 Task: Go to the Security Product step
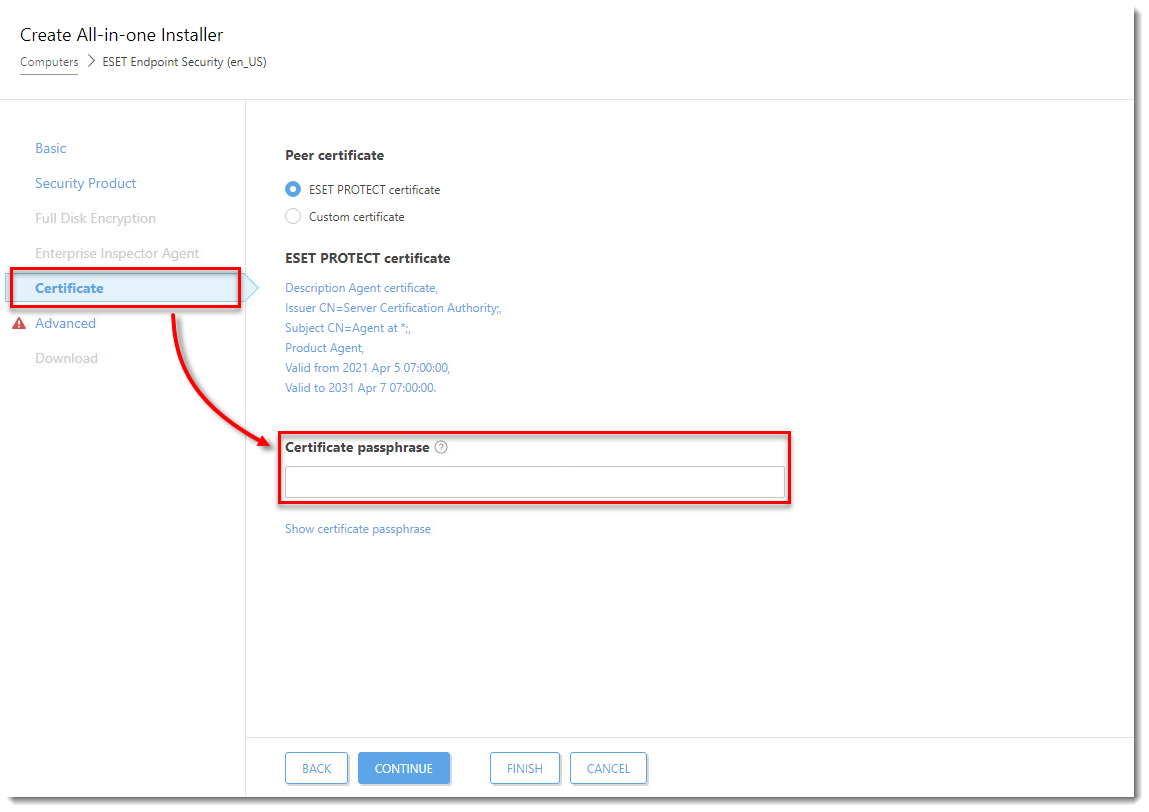point(86,183)
